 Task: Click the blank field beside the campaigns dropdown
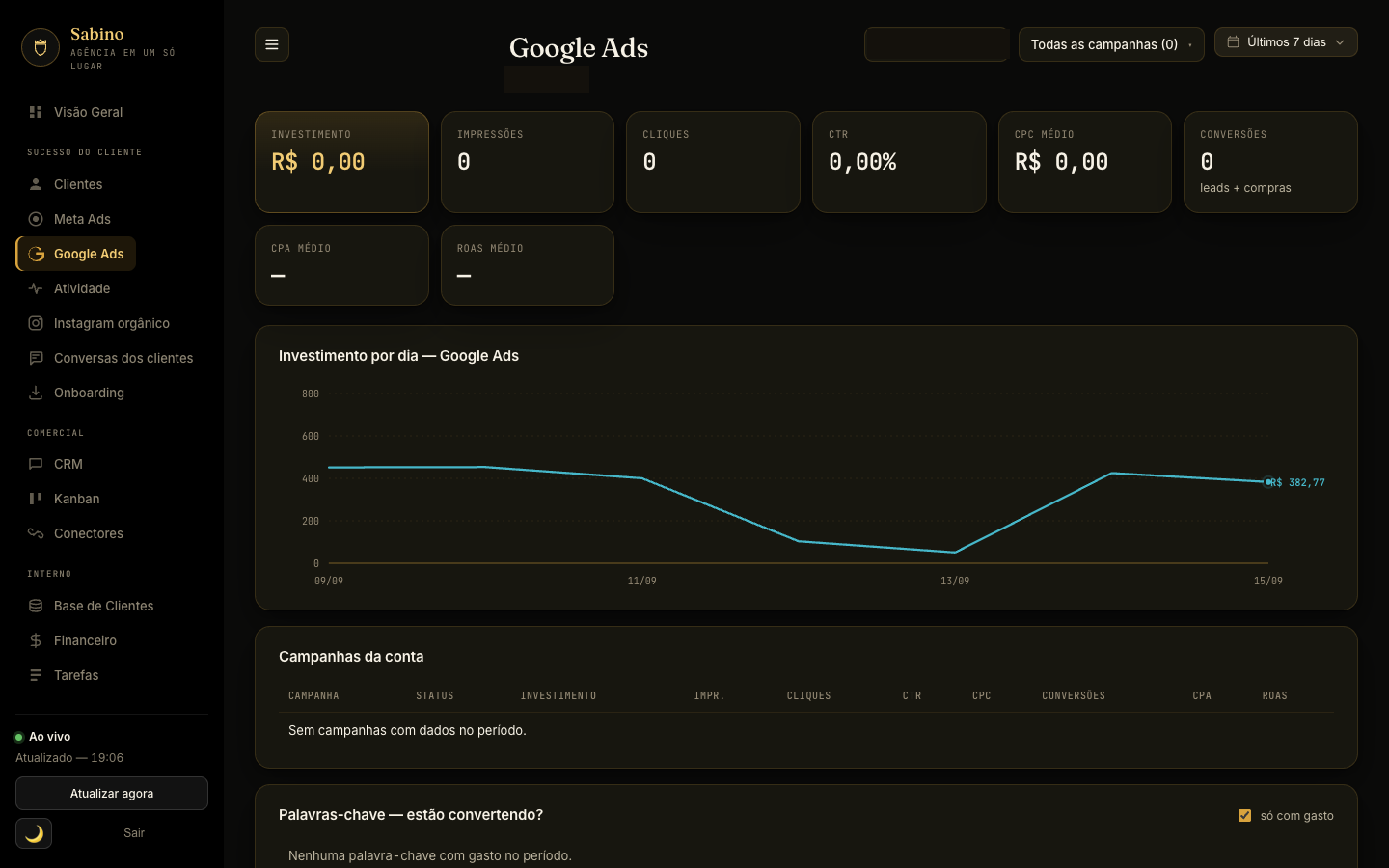[x=937, y=44]
